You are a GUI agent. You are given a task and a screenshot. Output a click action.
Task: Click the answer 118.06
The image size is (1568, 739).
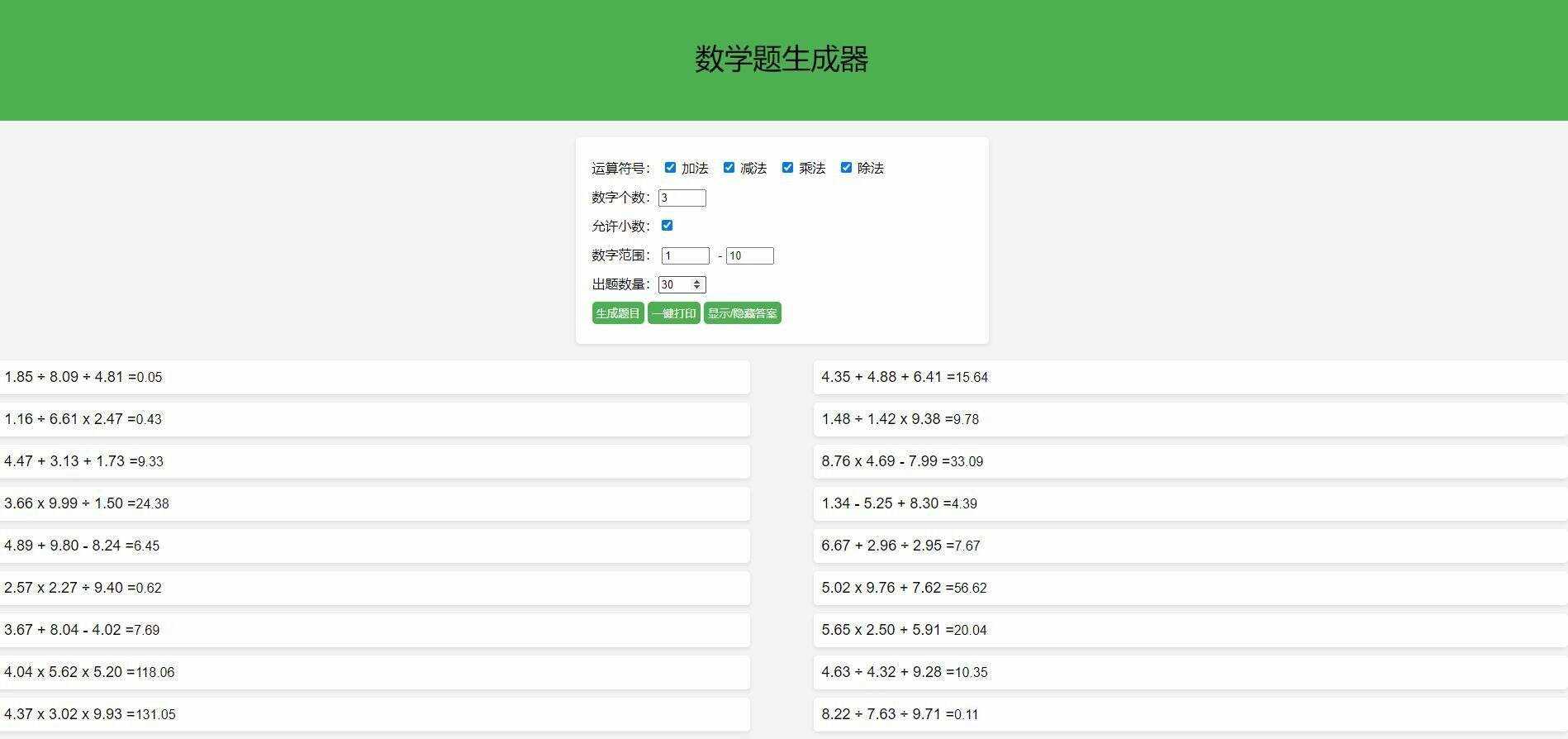(156, 673)
